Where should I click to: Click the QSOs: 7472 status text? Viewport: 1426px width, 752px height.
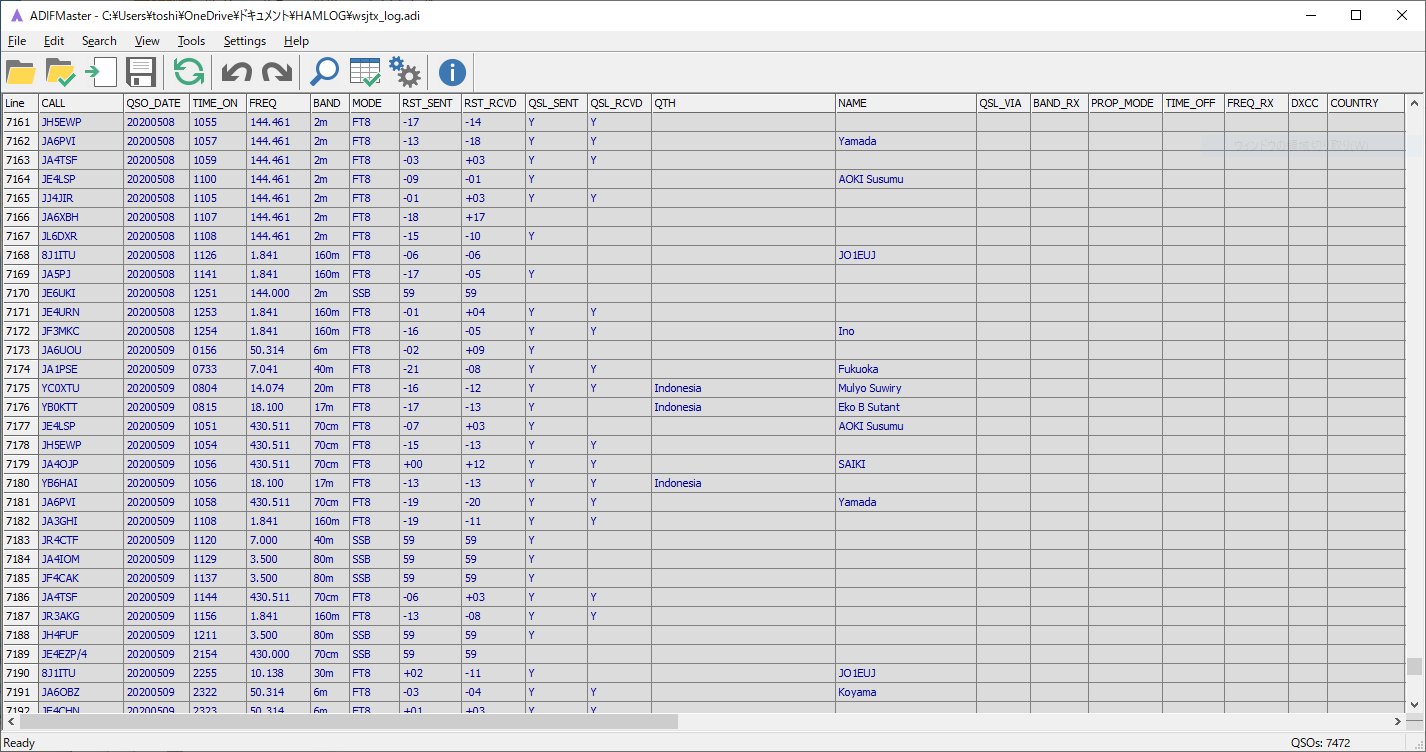point(1320,742)
